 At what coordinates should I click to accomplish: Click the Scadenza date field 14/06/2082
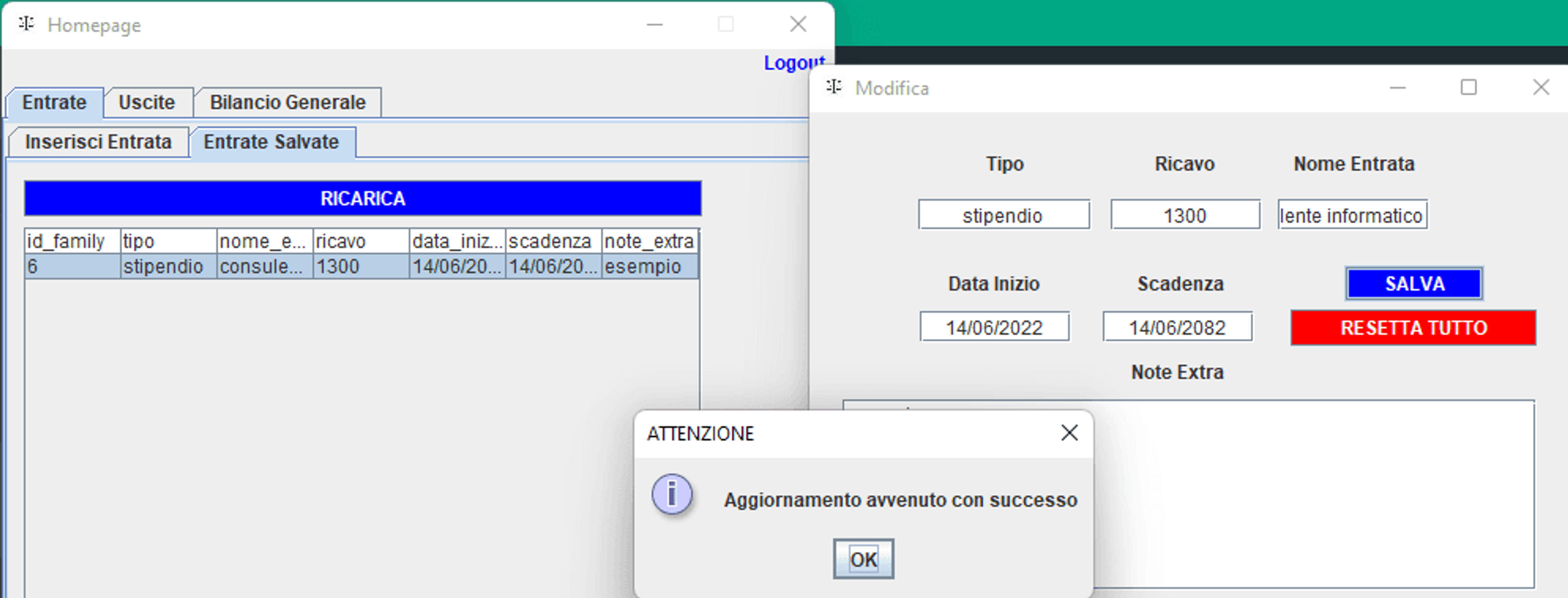(x=1177, y=327)
